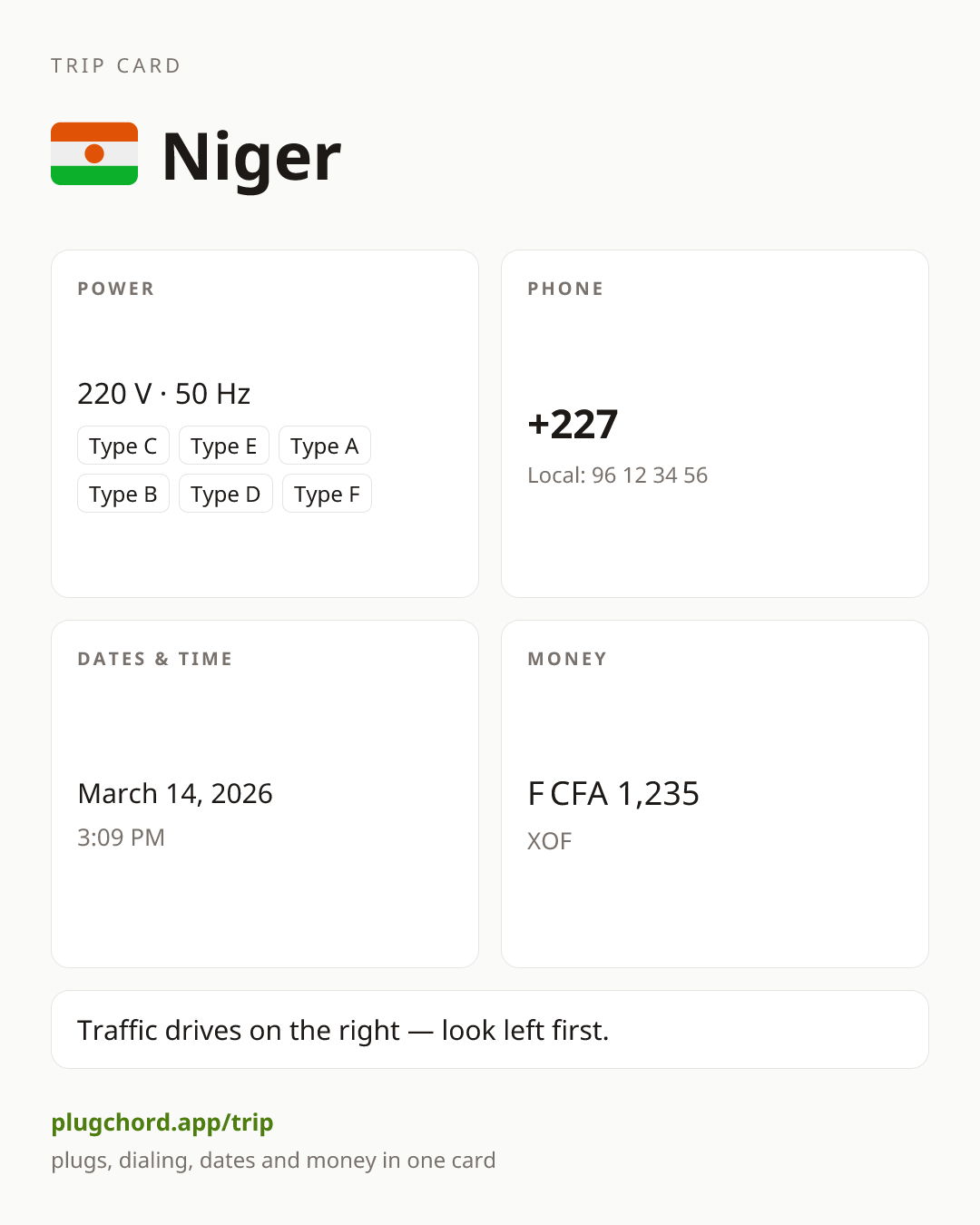Select the Type A plug chip

click(x=325, y=446)
